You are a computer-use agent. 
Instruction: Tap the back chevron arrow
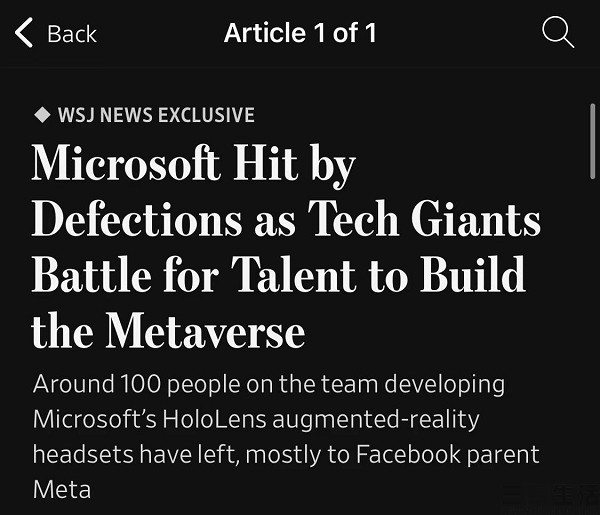(x=24, y=33)
